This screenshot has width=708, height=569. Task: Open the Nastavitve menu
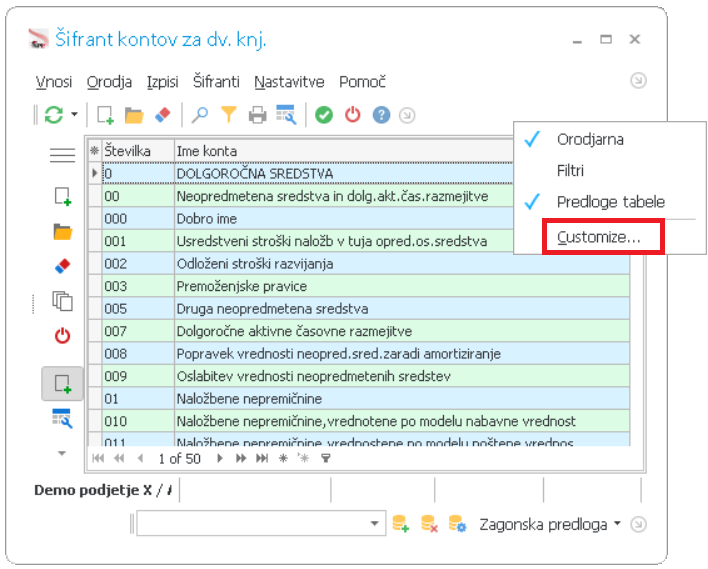(290, 82)
